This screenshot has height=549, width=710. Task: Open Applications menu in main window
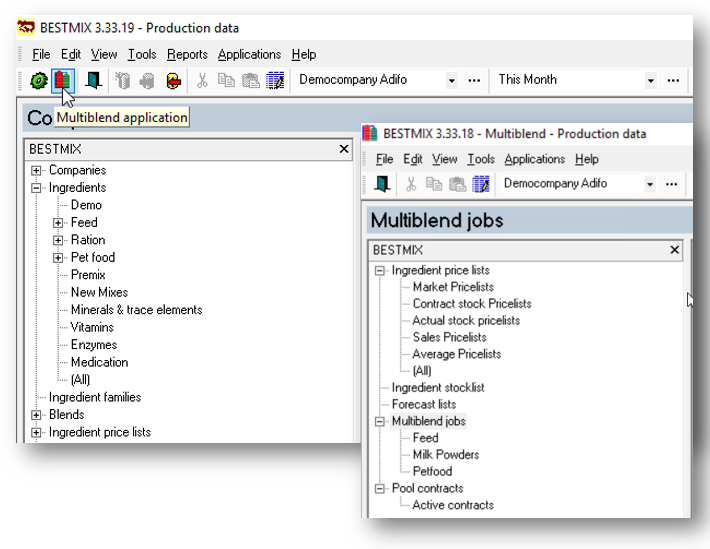click(249, 54)
